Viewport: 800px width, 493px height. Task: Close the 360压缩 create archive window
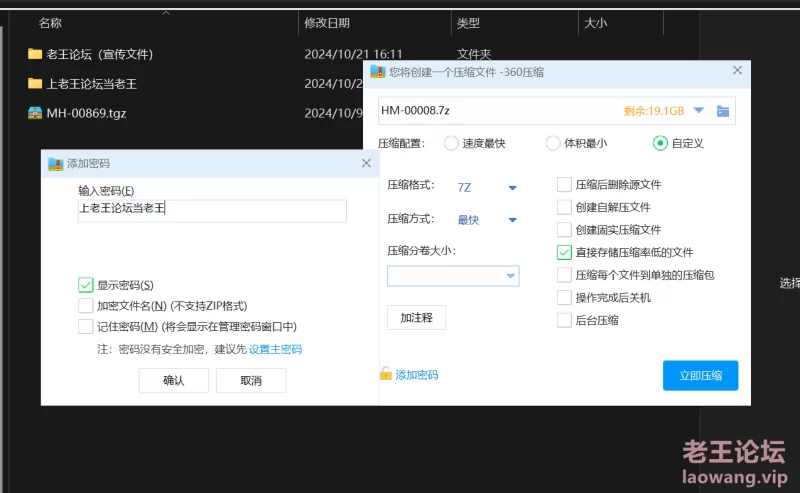(738, 71)
